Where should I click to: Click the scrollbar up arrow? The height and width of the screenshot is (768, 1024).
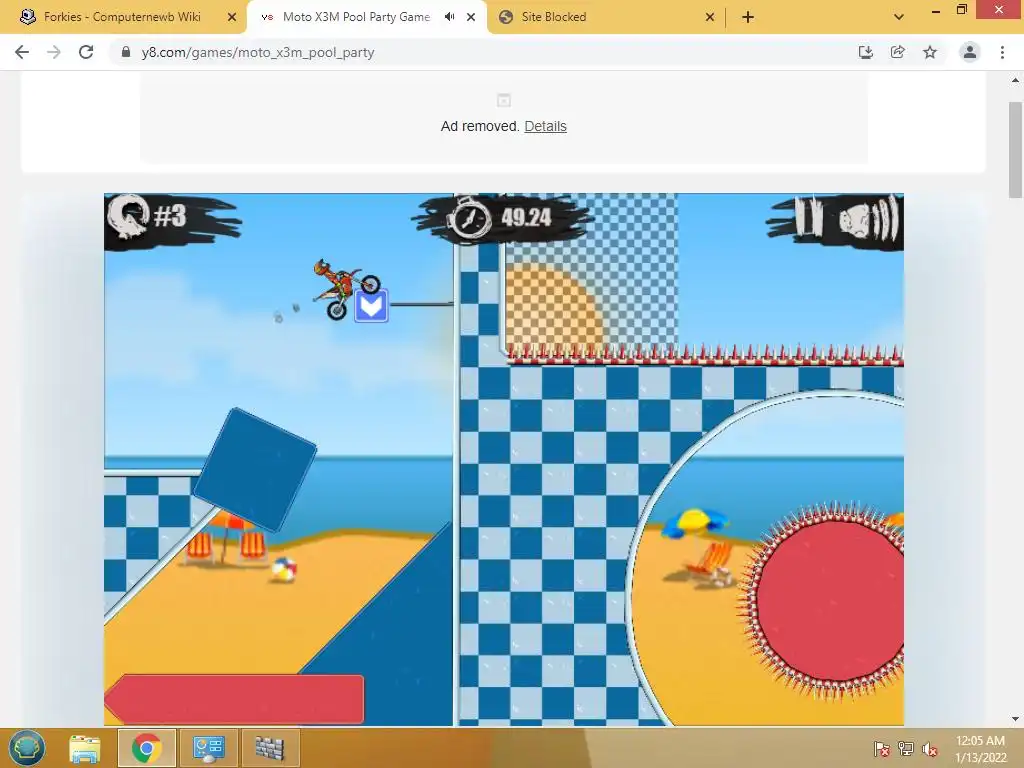click(1015, 80)
